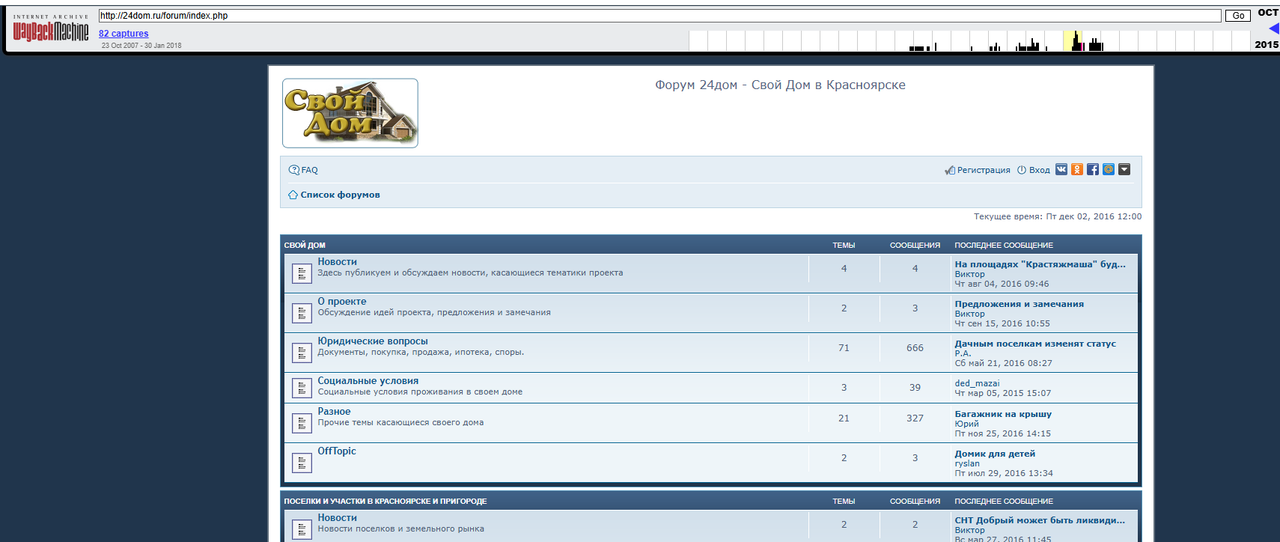1280x542 pixels.
Task: Open last post Предложения и замечания
Action: (x=1019, y=304)
